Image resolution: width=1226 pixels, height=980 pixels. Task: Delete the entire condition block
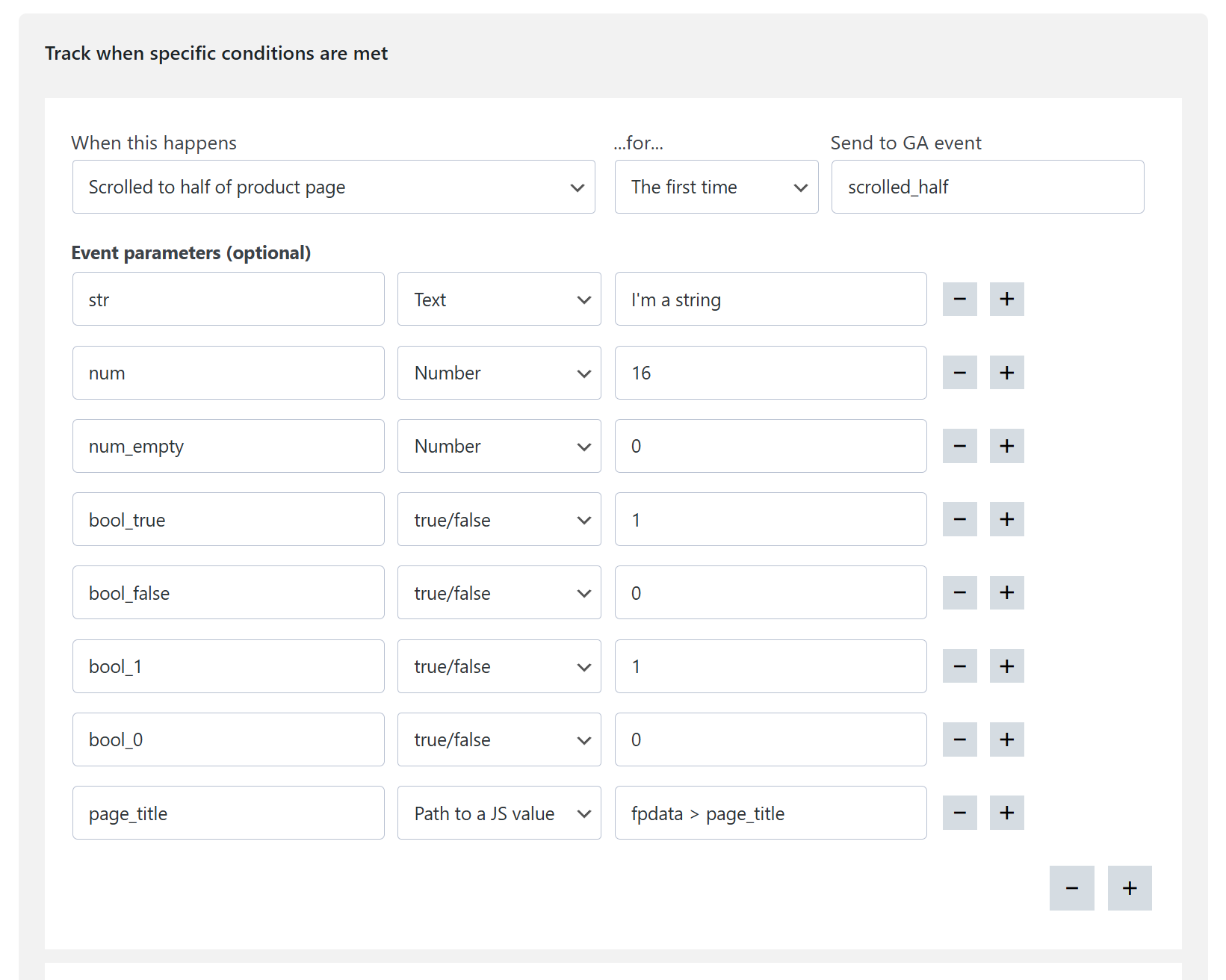point(1071,888)
